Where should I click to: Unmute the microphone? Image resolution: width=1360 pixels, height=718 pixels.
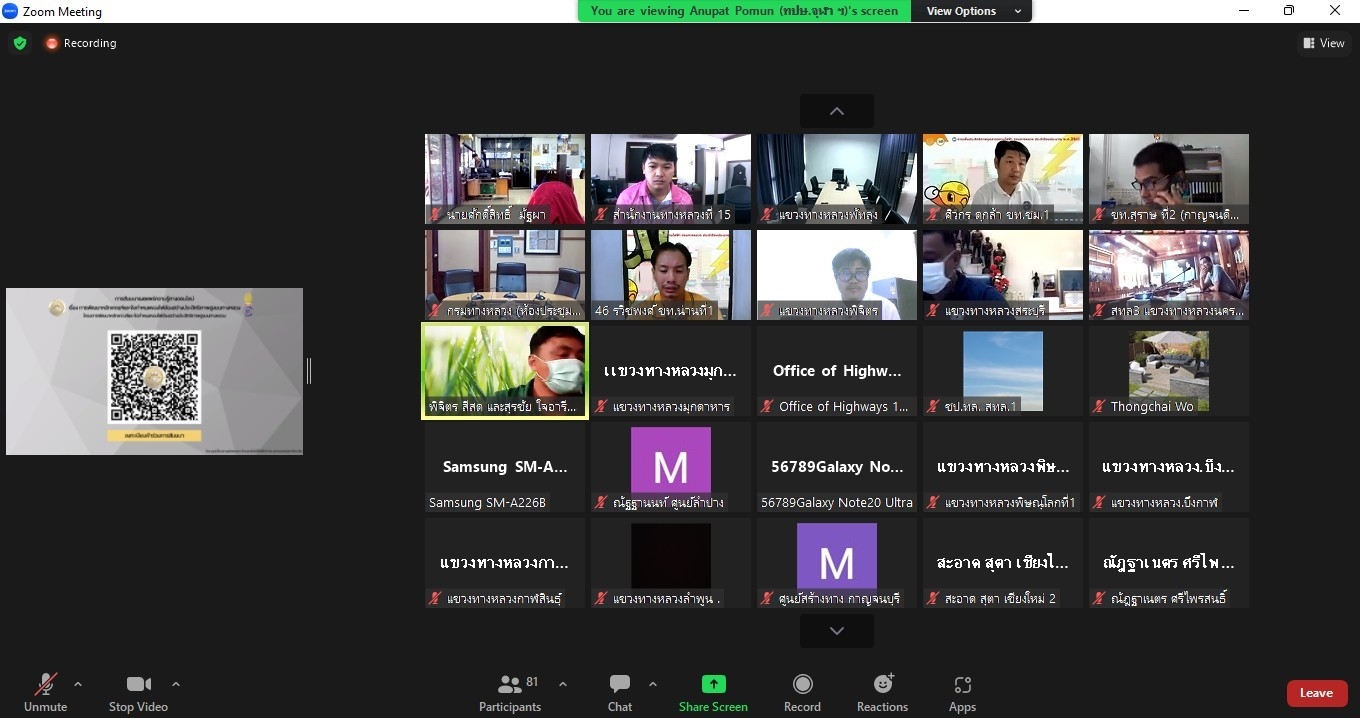tap(45, 685)
